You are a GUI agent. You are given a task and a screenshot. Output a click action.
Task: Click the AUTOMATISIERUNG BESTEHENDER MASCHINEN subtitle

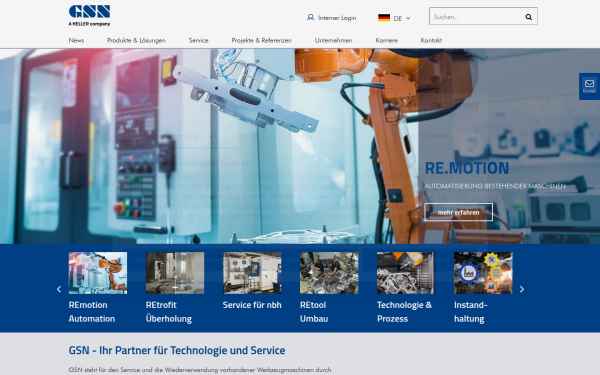point(495,186)
